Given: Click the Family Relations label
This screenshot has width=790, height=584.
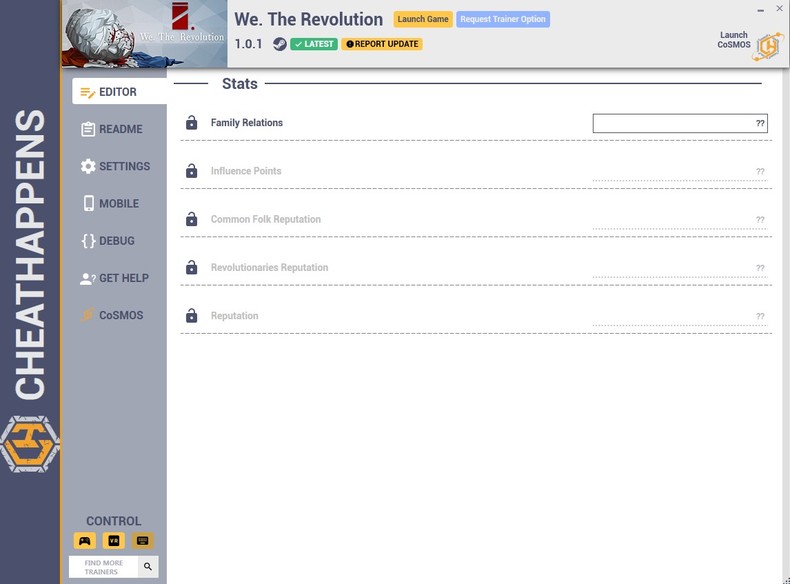Looking at the screenshot, I should [247, 122].
